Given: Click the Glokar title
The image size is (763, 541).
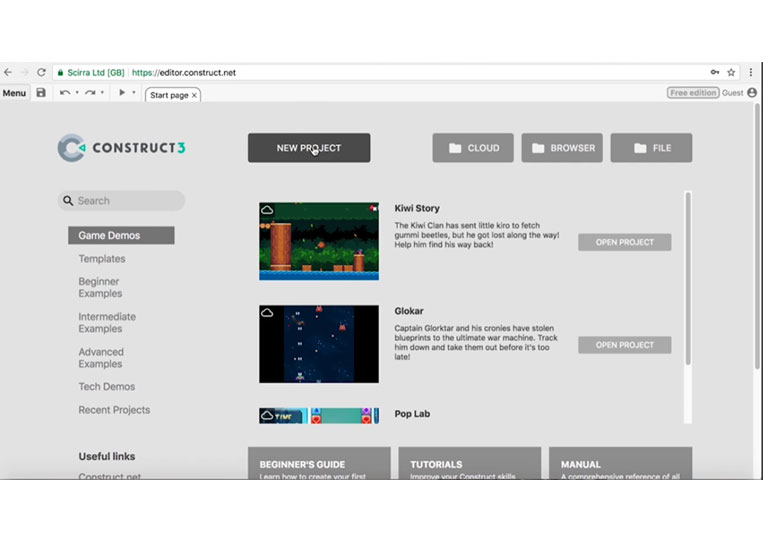Looking at the screenshot, I should pyautogui.click(x=409, y=311).
